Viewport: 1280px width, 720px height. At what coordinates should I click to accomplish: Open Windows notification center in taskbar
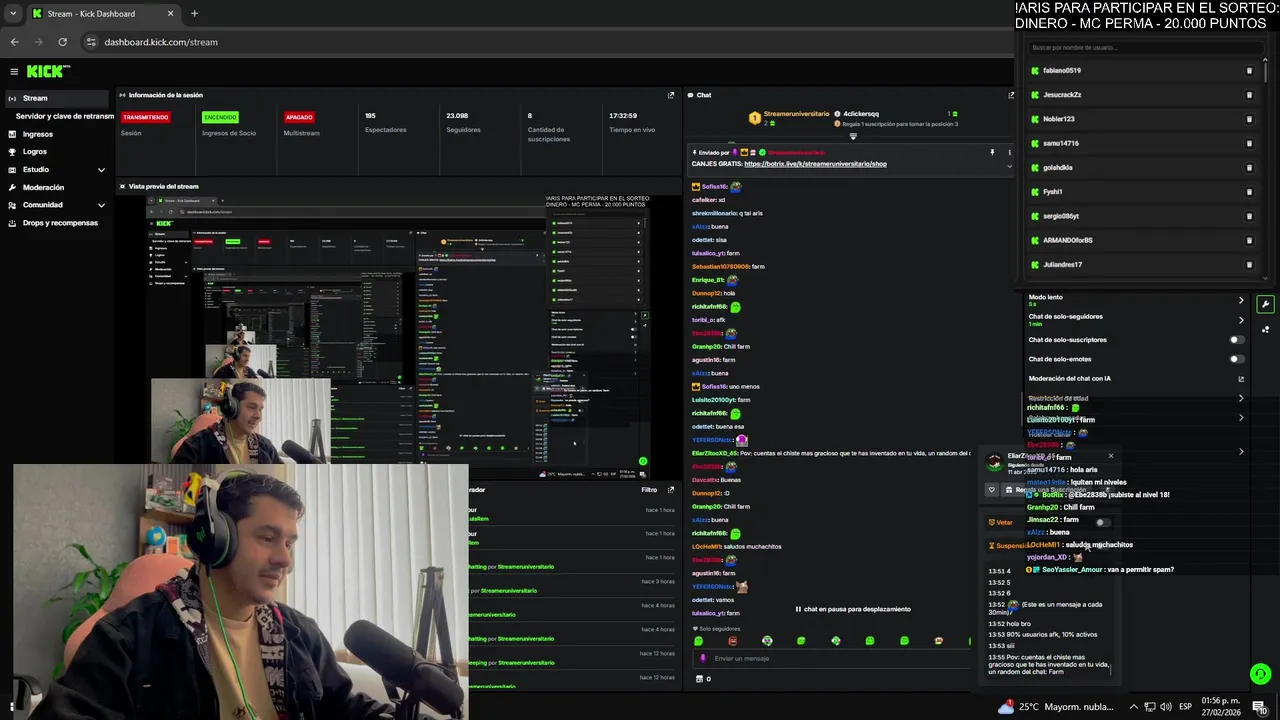1259,707
